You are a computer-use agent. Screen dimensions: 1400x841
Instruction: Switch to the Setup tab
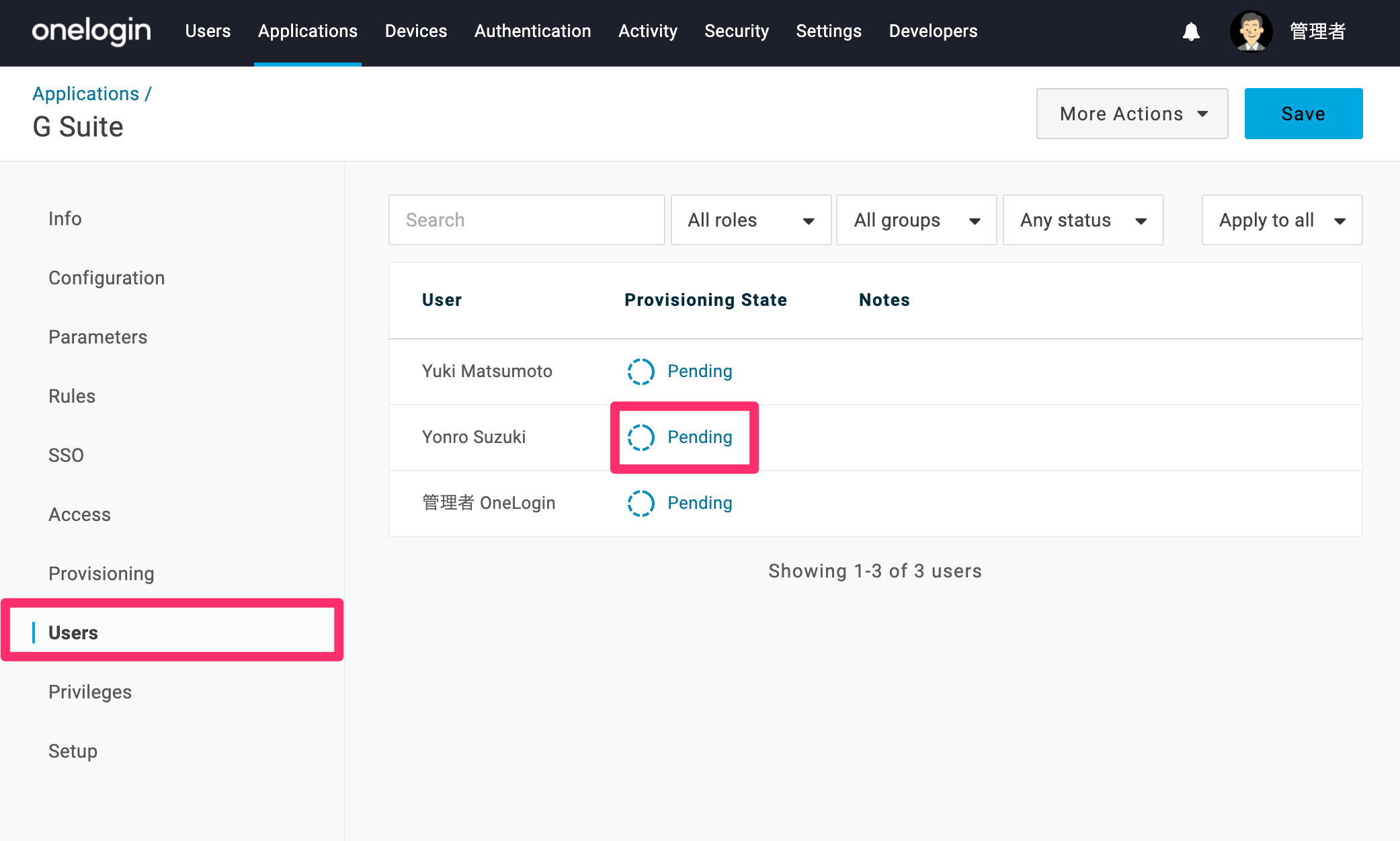73,751
